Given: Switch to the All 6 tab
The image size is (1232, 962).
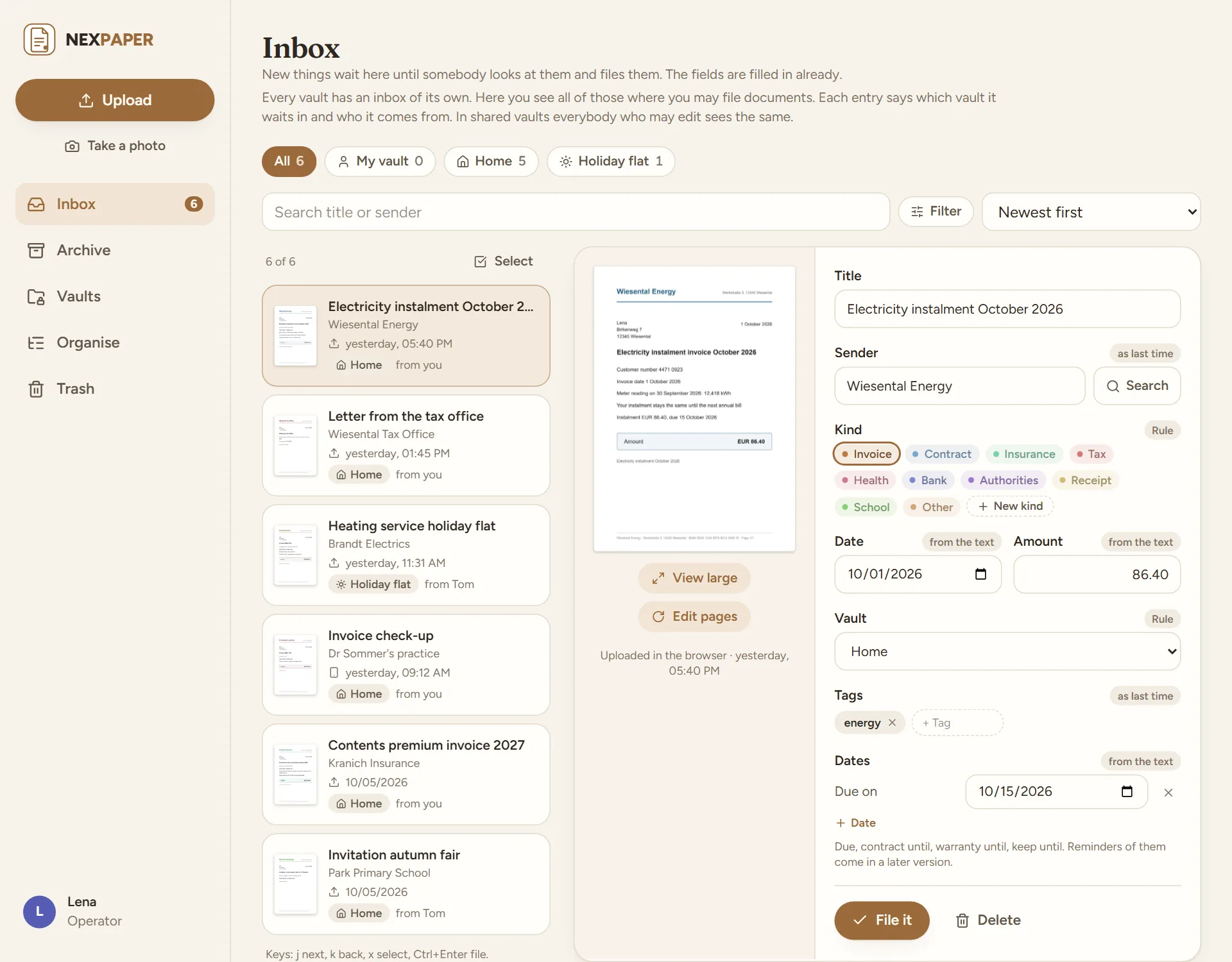Looking at the screenshot, I should coord(289,161).
